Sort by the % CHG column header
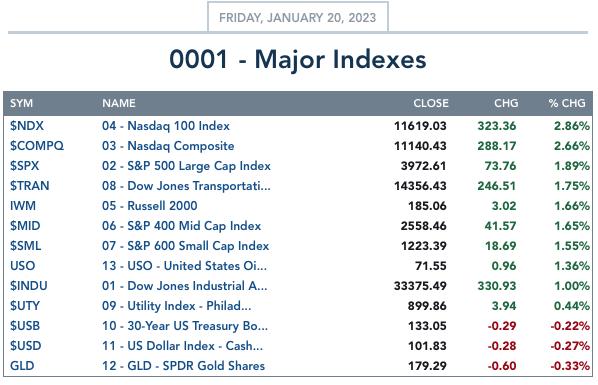Viewport: 598px width, 385px height. 567,103
